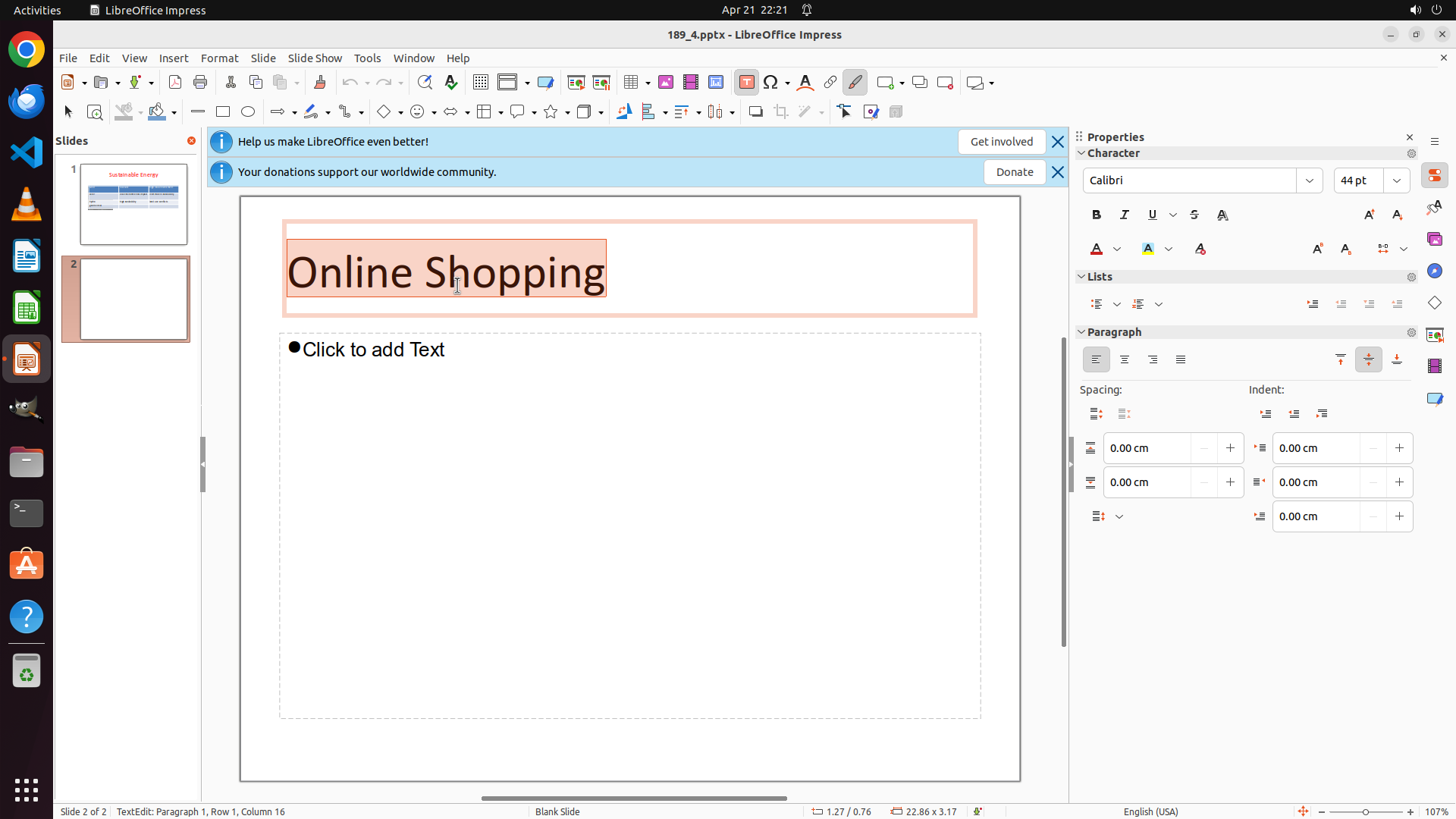Insert a table from the toolbar
The width and height of the screenshot is (1456, 819).
[x=631, y=83]
